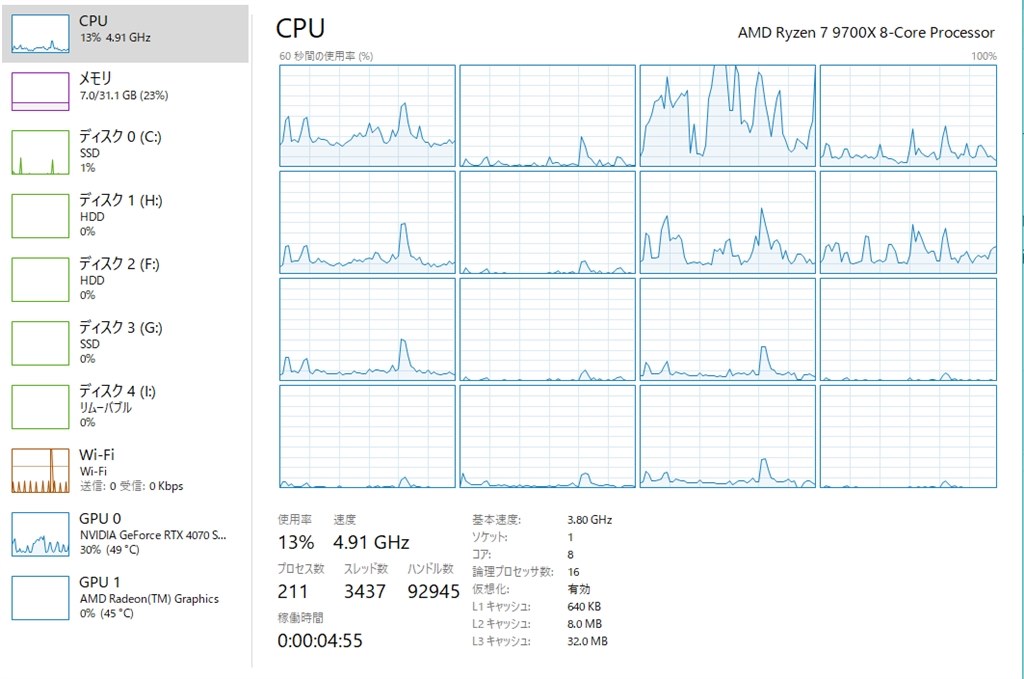Image resolution: width=1024 pixels, height=679 pixels.
Task: Click the first logical processor graph
Action: (x=367, y=116)
